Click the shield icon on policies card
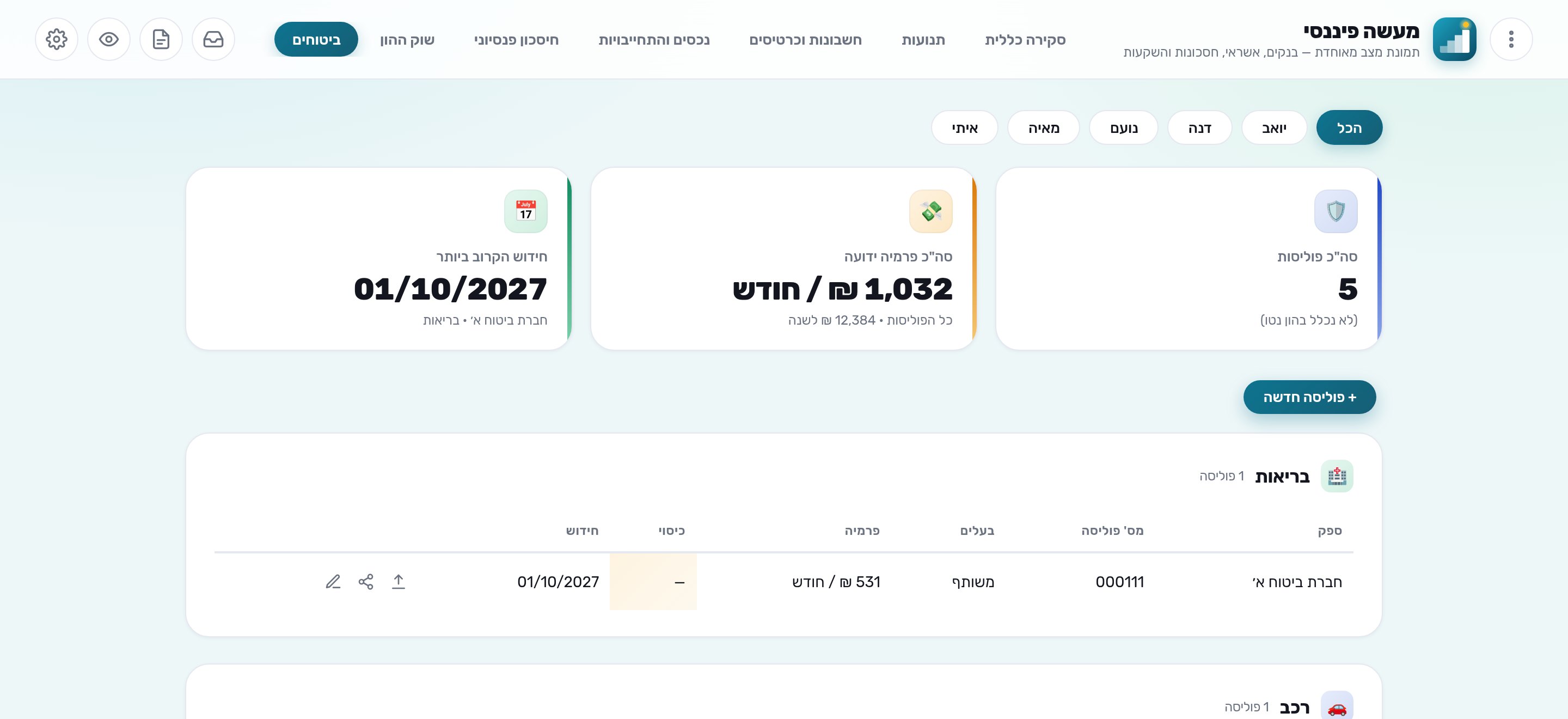 point(1336,211)
